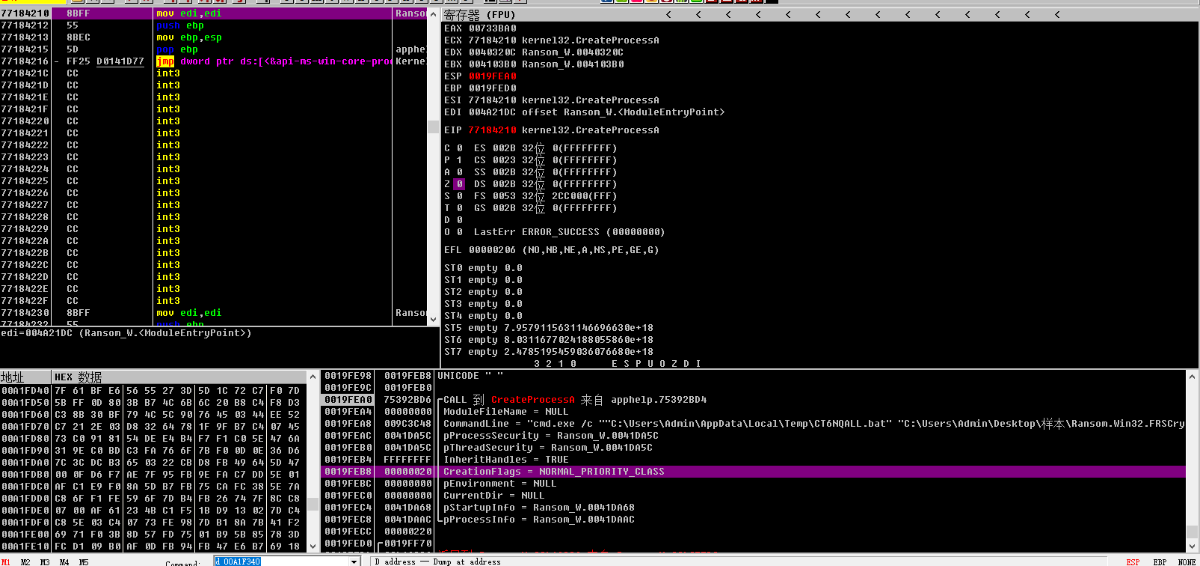Select the highlighted Z zero flag bit
The height and width of the screenshot is (566, 1200).
[459, 184]
